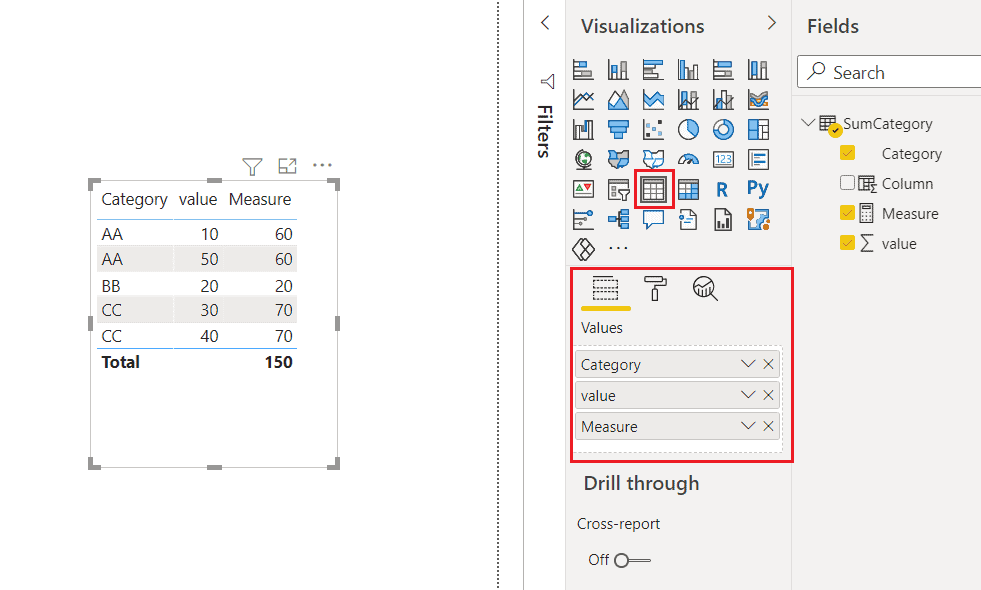Select the Python visual

click(x=758, y=189)
